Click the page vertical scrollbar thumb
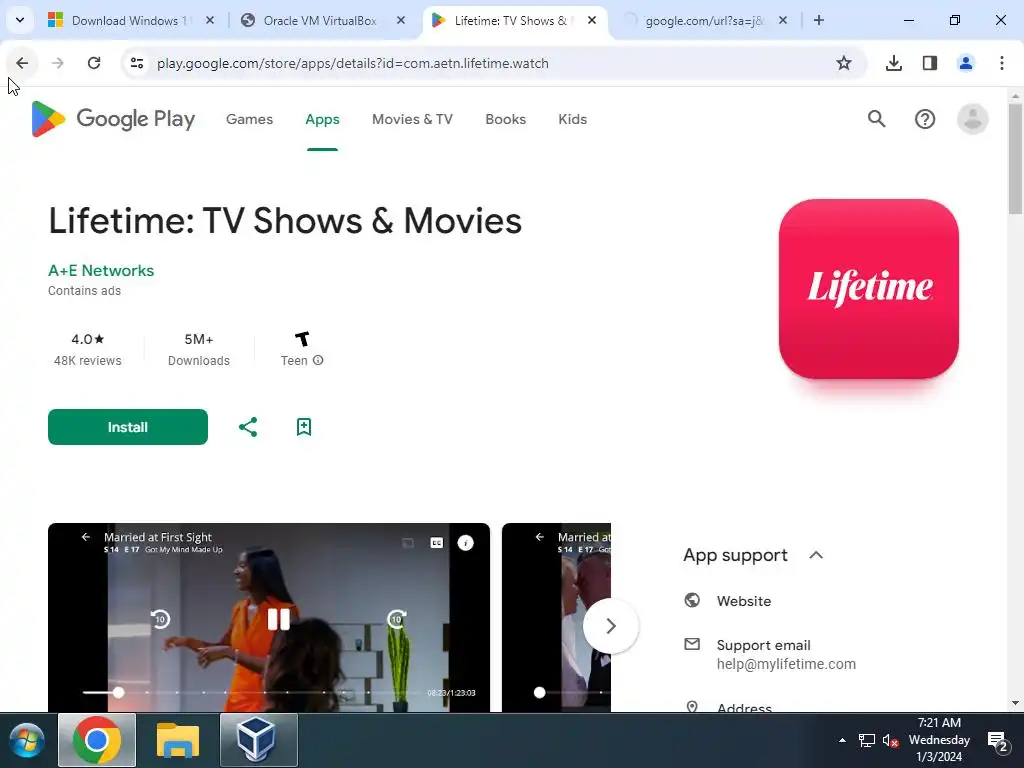The width and height of the screenshot is (1024, 768). 1016,159
